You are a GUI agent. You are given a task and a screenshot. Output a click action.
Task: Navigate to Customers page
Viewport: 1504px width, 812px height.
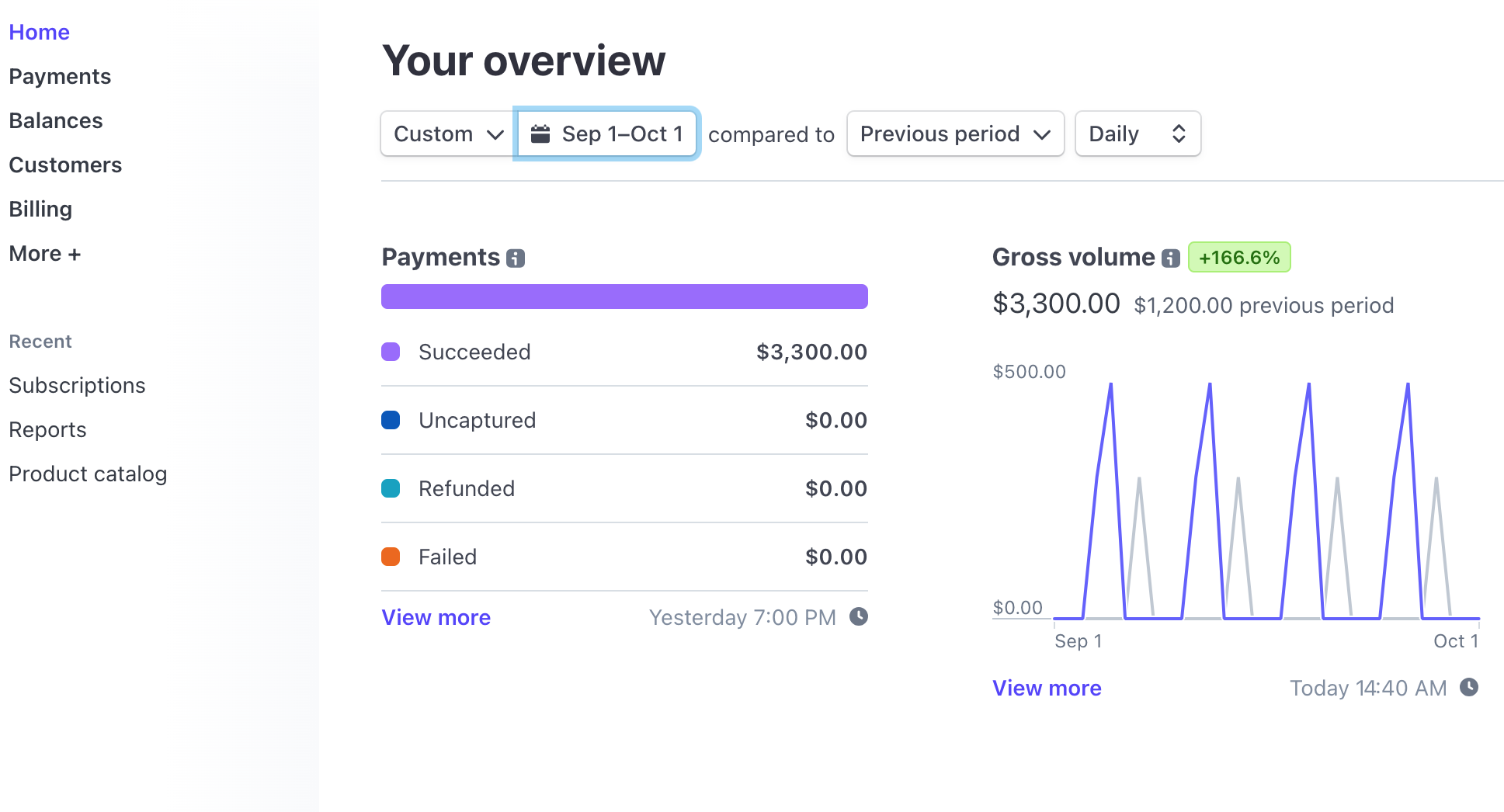pos(65,165)
